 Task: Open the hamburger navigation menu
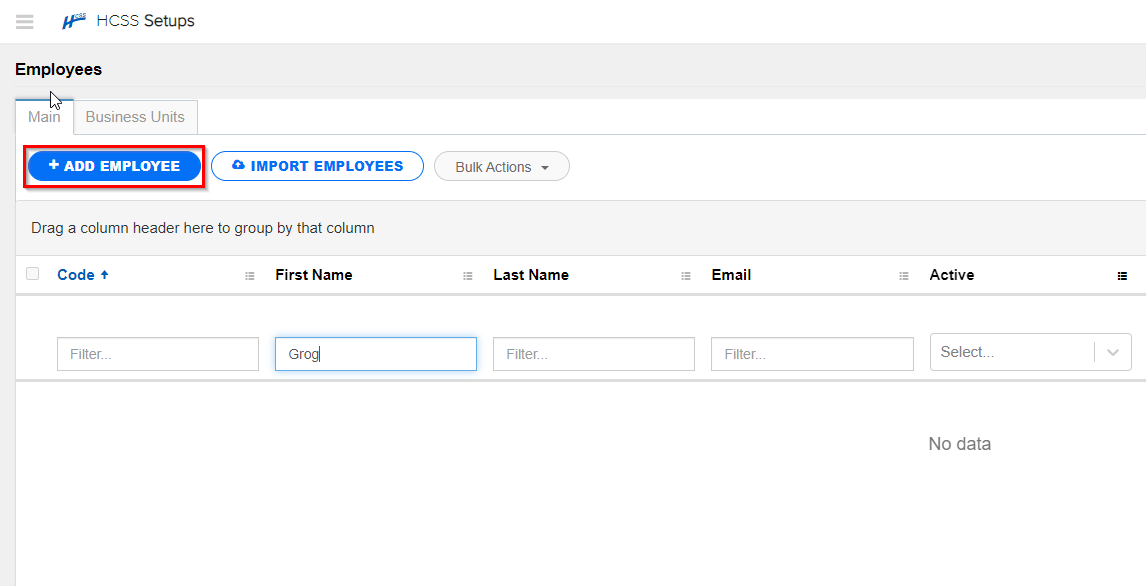pyautogui.click(x=25, y=21)
